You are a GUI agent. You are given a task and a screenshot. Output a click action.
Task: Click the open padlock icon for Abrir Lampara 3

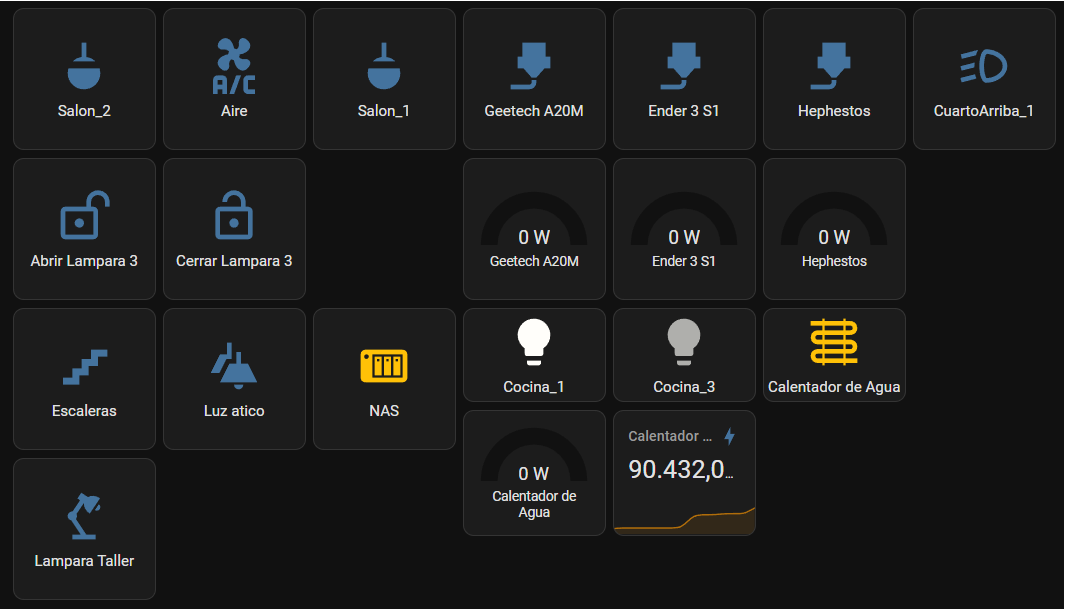pyautogui.click(x=85, y=215)
